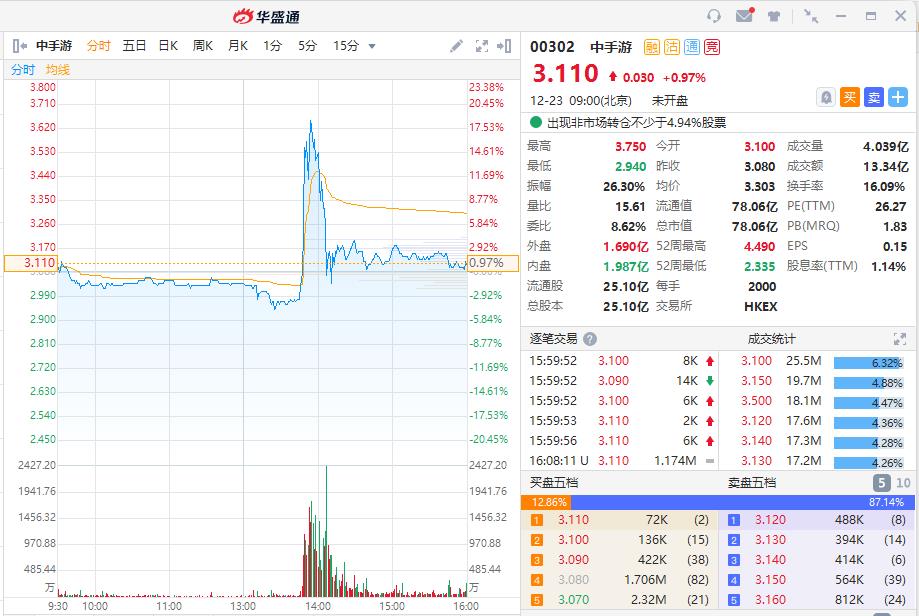Select 5-level order book depth

coord(881,483)
